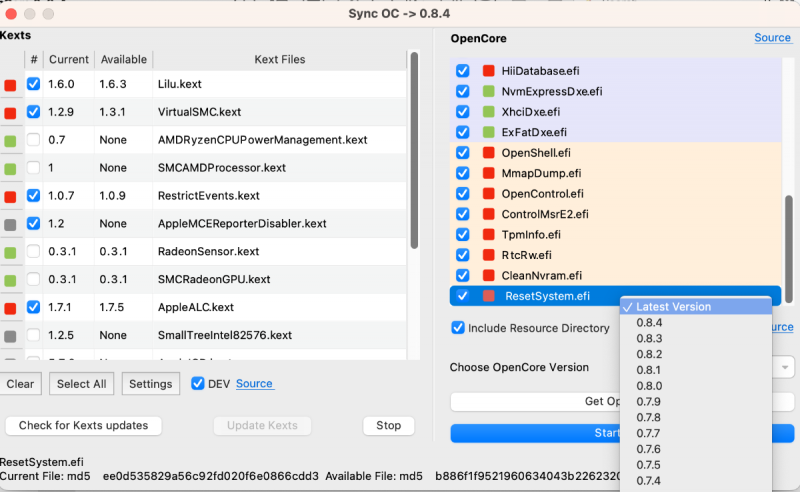Click green status square beside AMDRyzenCPUPowerManagement.kext
The height and width of the screenshot is (492, 800).
click(x=10, y=141)
